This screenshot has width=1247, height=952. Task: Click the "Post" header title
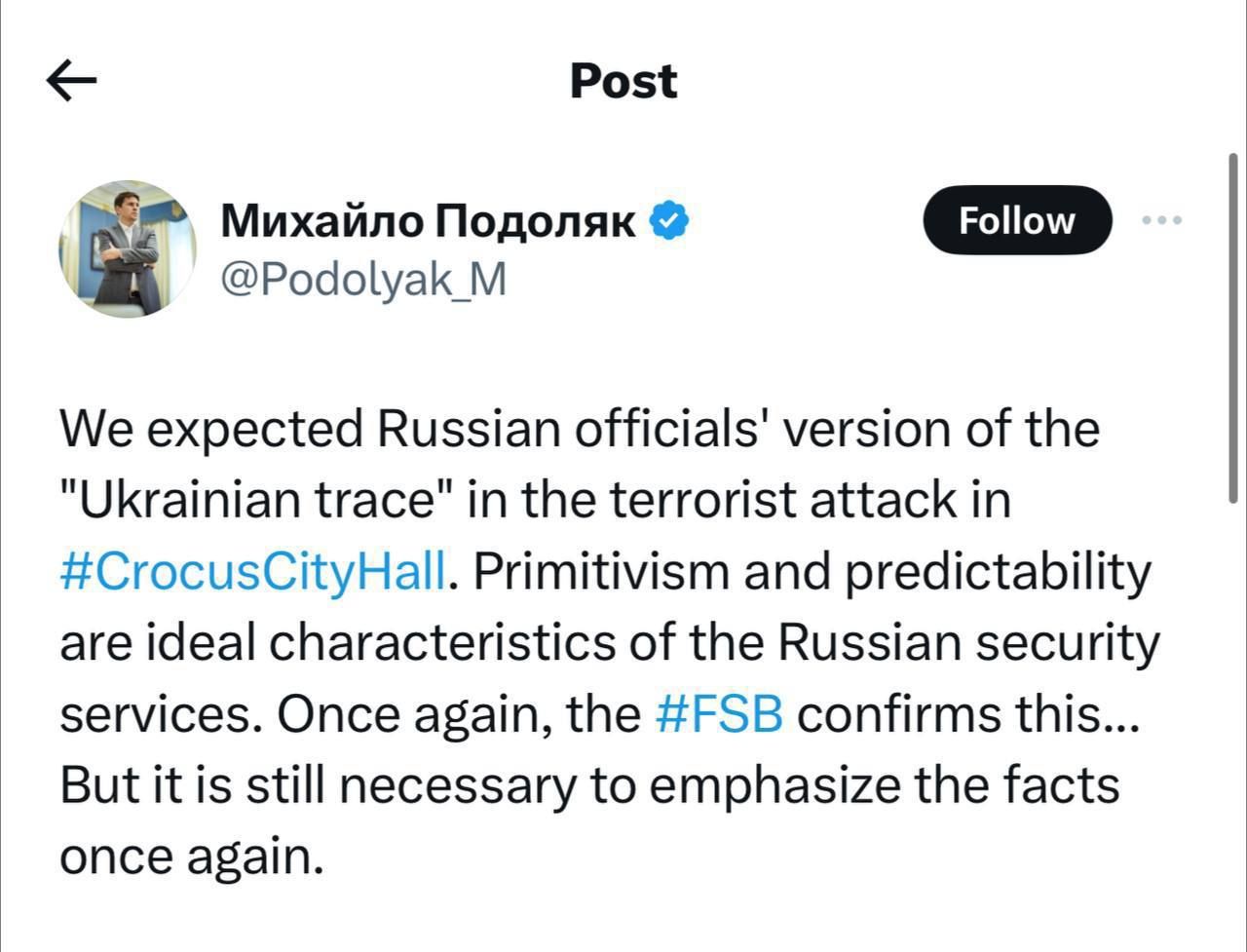point(623,81)
